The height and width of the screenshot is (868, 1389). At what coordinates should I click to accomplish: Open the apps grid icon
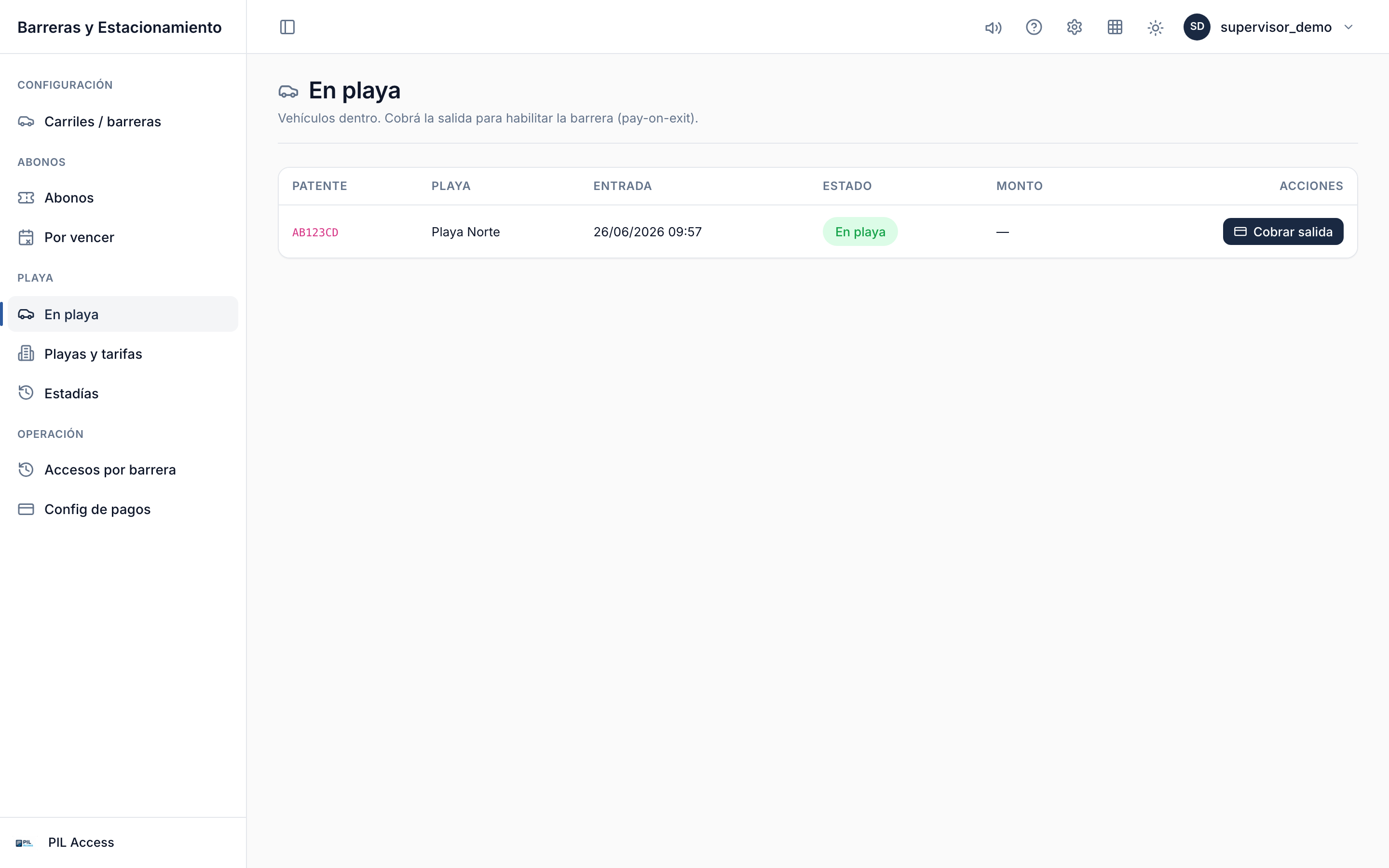[x=1115, y=27]
